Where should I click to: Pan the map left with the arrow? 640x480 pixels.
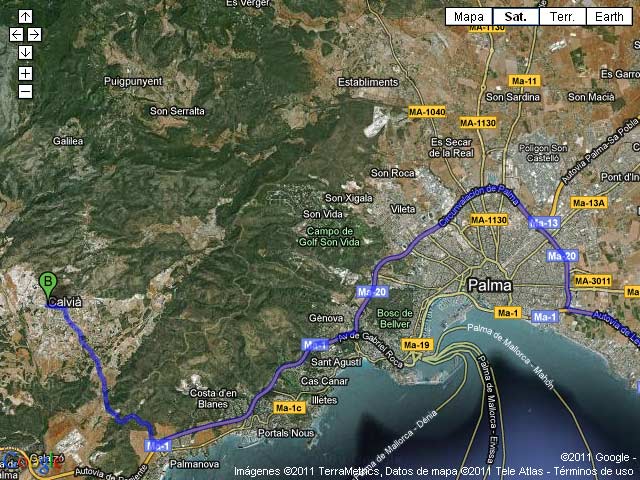[x=16, y=35]
